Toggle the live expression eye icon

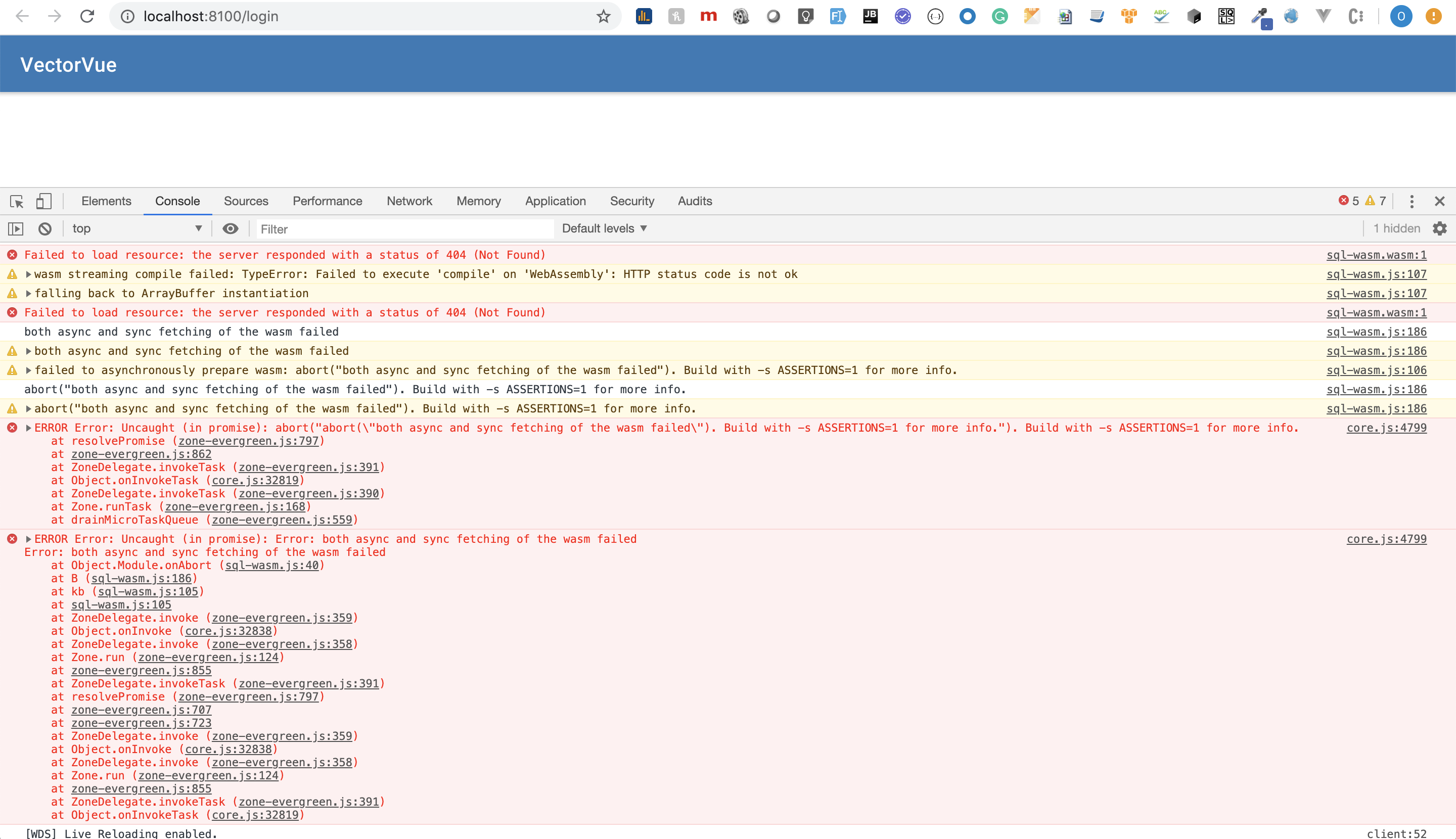231,229
